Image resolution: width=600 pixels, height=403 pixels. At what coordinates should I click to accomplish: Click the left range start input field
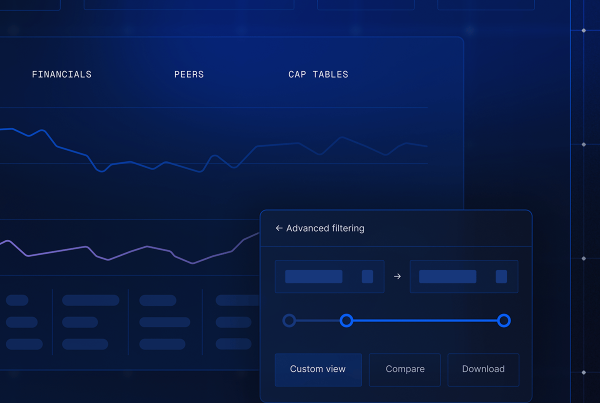[315, 276]
